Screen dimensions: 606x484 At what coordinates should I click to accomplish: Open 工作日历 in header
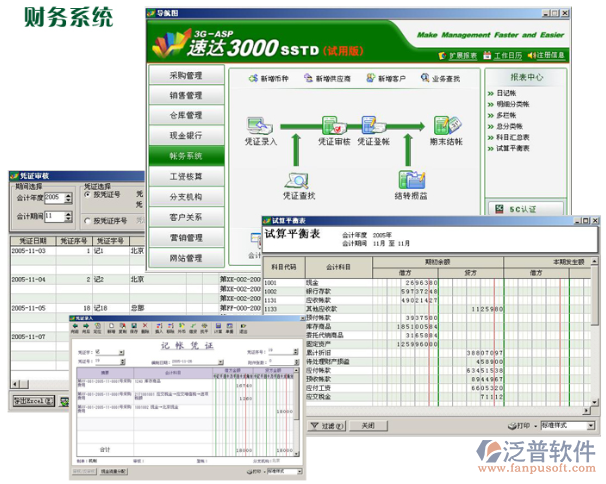click(x=502, y=56)
